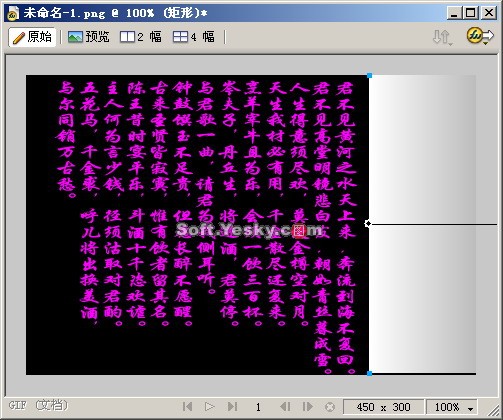Click the red pattern marker on canvas

click(299, 231)
